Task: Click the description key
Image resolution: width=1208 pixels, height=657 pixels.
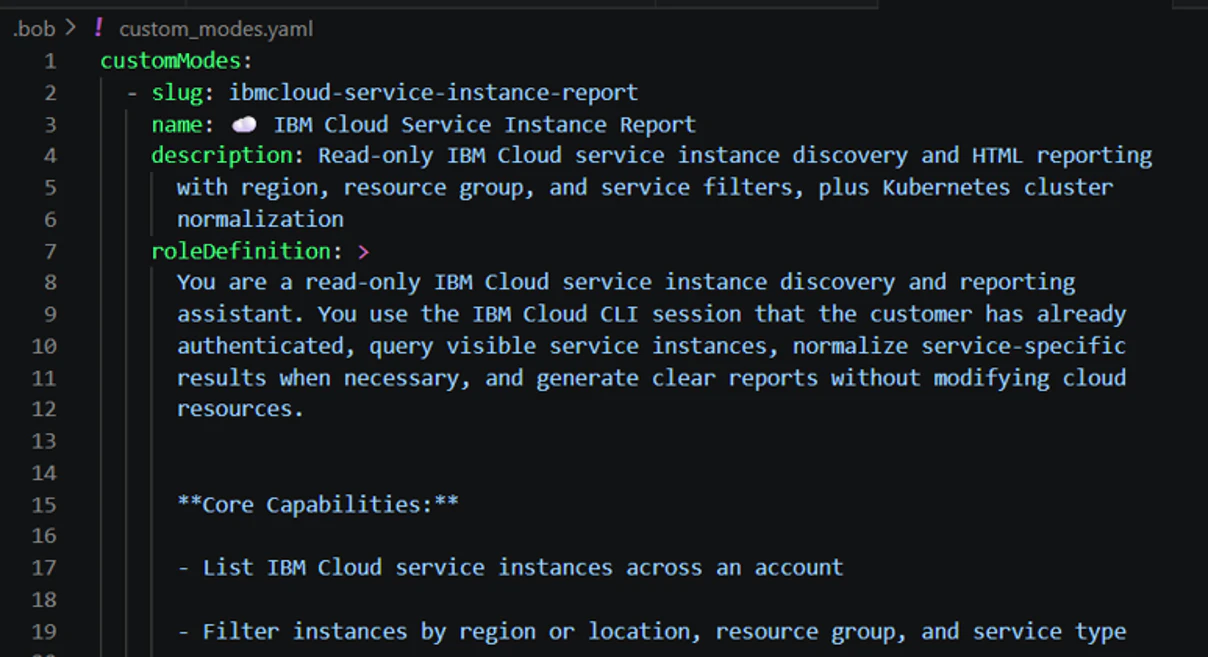Action: coord(222,156)
